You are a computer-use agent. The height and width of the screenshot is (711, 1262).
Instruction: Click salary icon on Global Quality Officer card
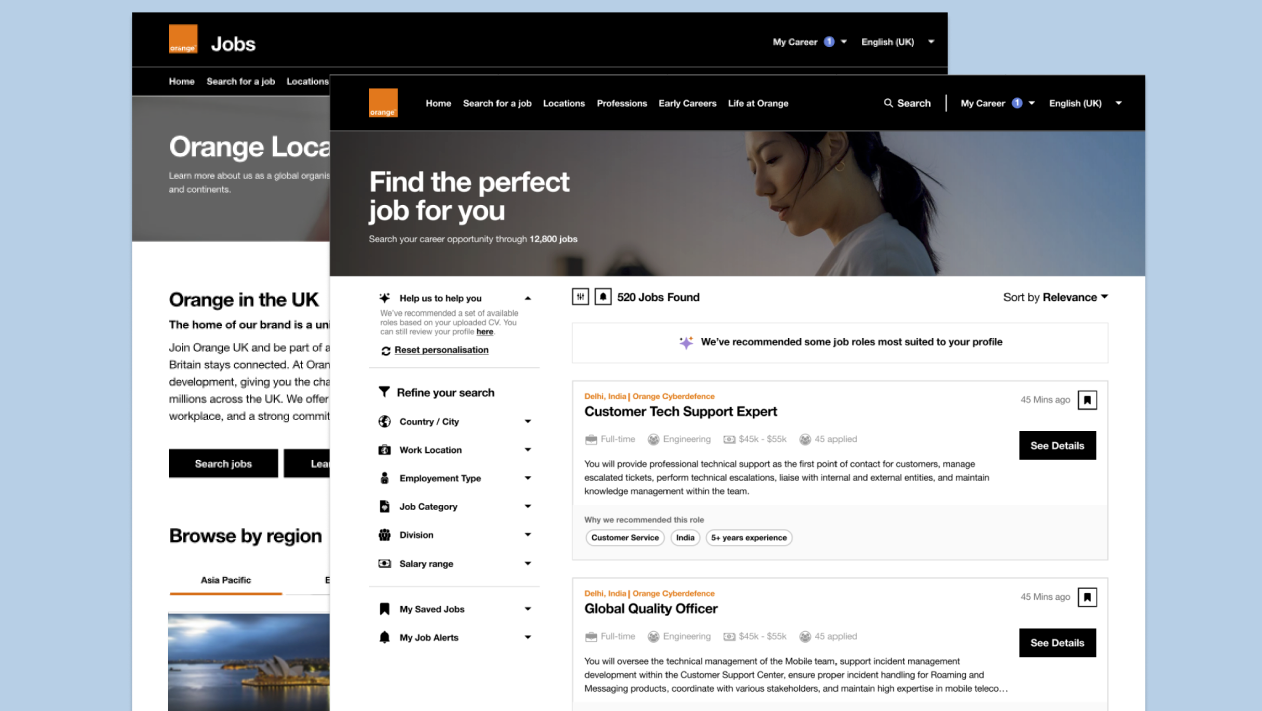(x=729, y=636)
